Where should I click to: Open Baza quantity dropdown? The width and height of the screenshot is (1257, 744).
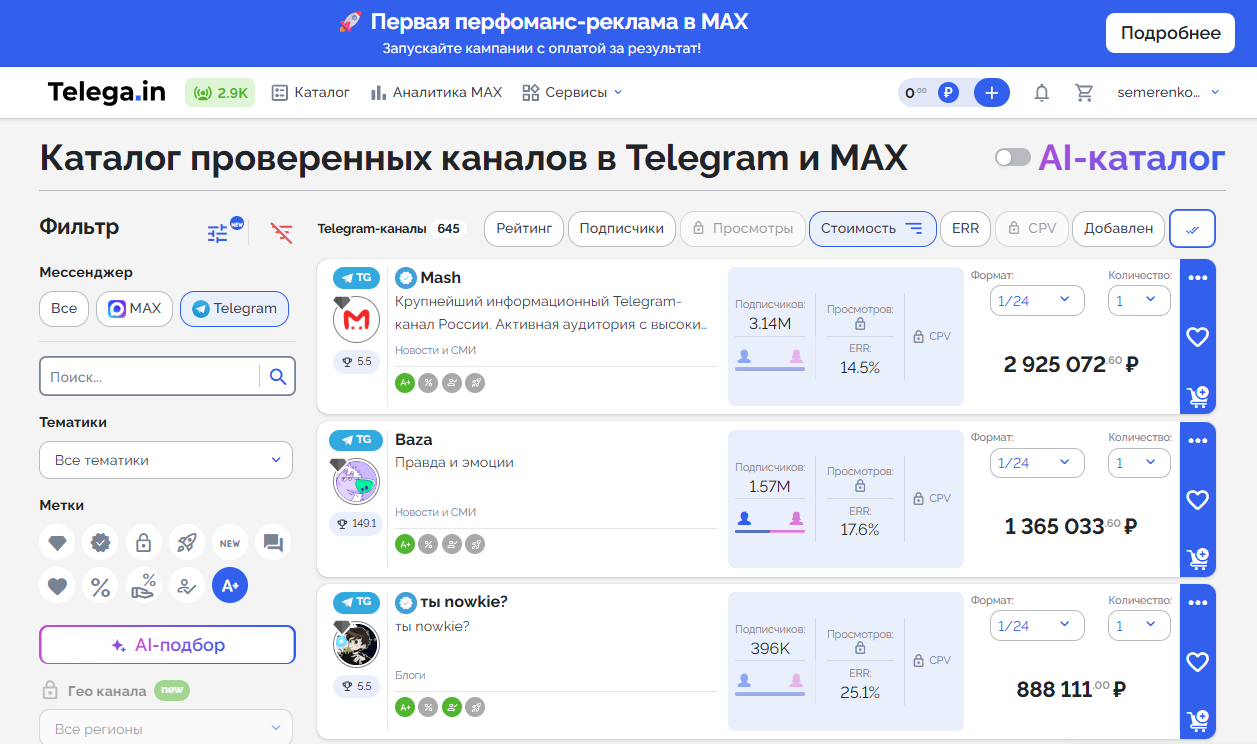1139,462
